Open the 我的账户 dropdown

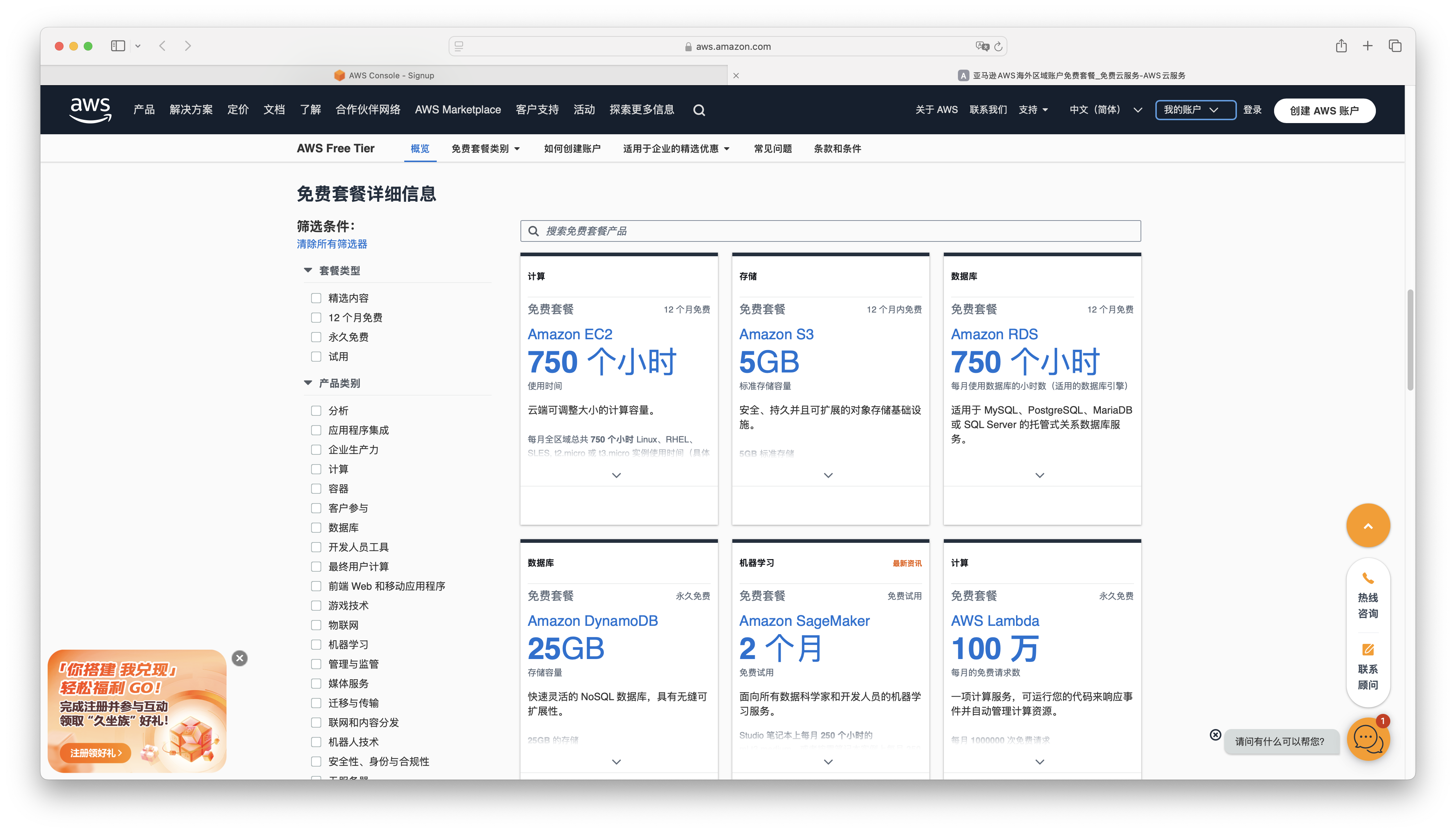(1195, 110)
